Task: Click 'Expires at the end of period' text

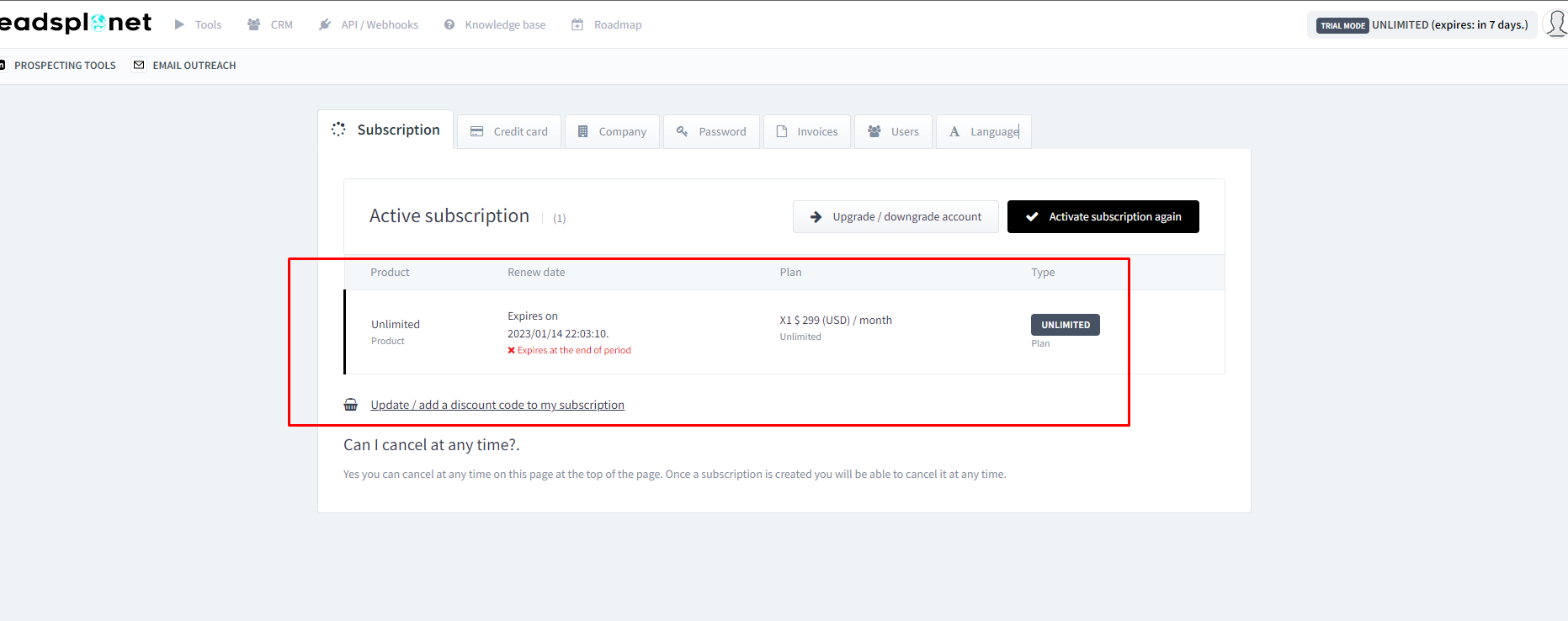Action: [x=574, y=350]
